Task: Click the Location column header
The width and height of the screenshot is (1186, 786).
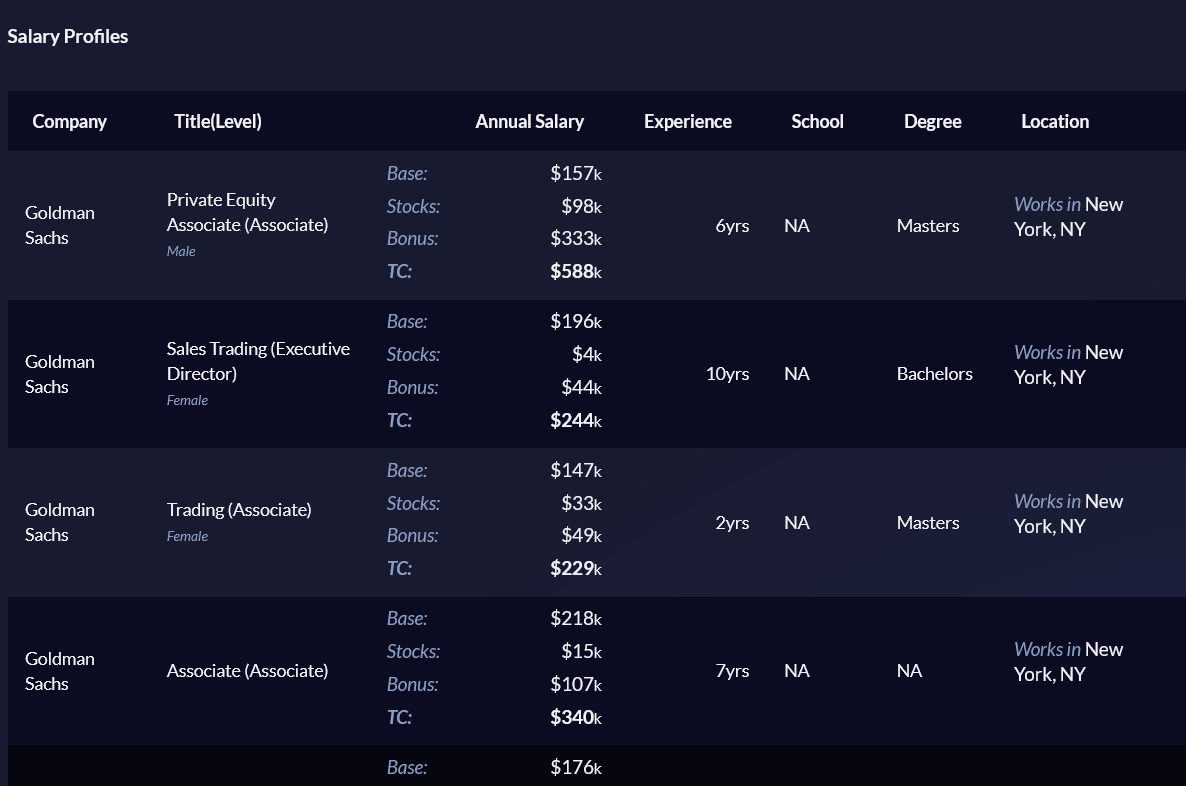Action: (x=1055, y=122)
